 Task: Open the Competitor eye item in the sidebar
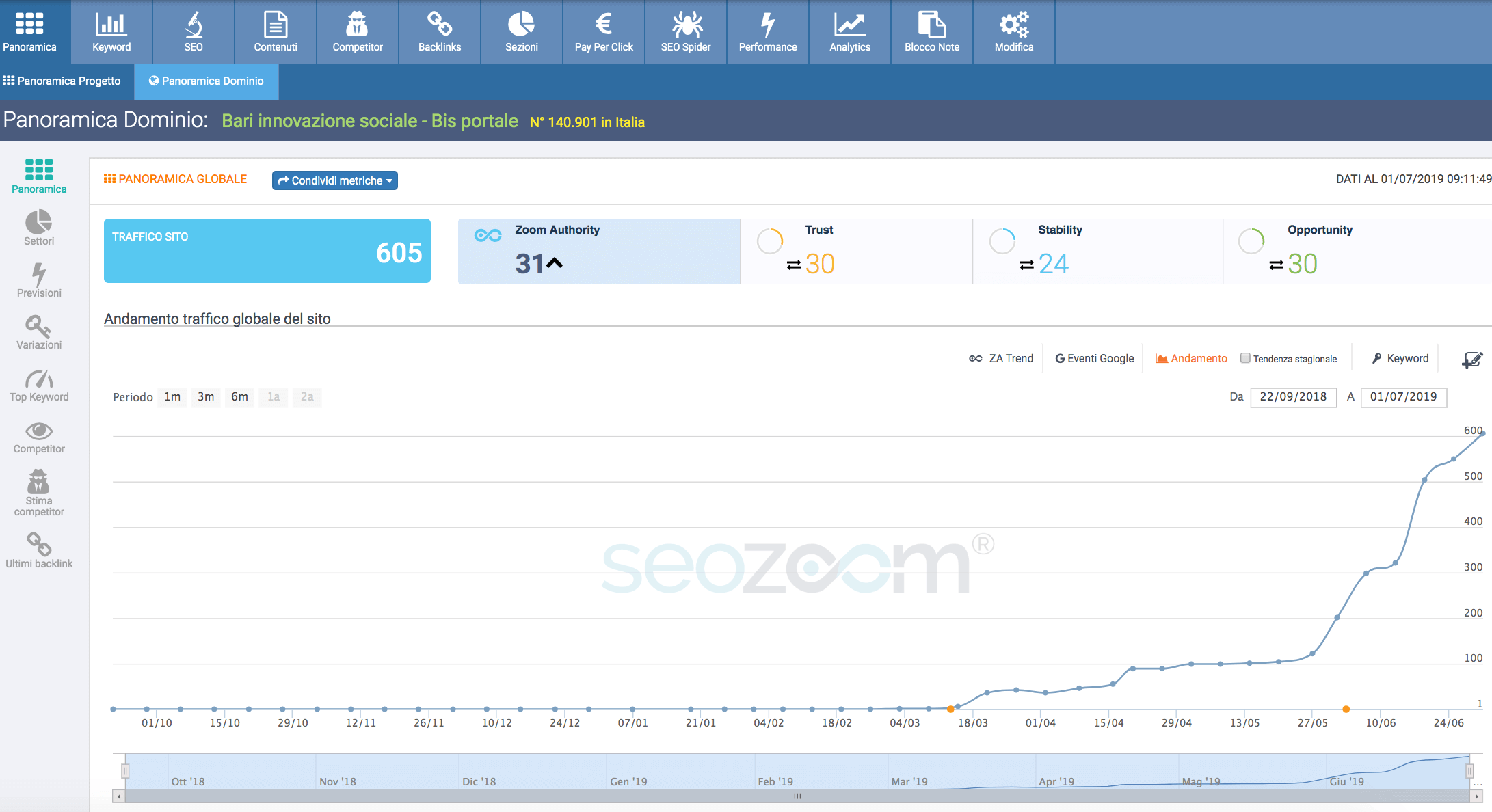tap(39, 437)
